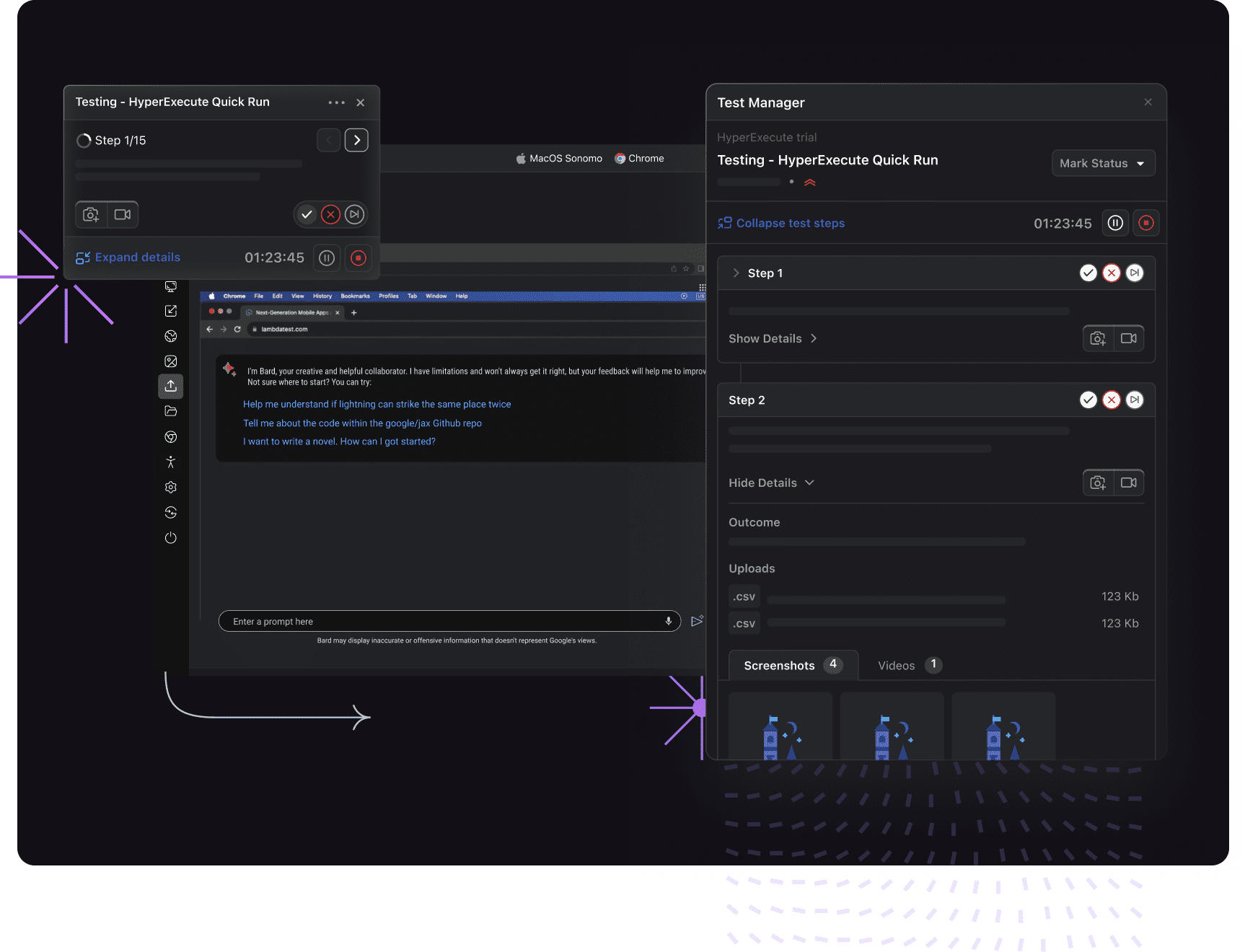
Task: Select the globe icon in the left sidebar
Action: [x=171, y=335]
